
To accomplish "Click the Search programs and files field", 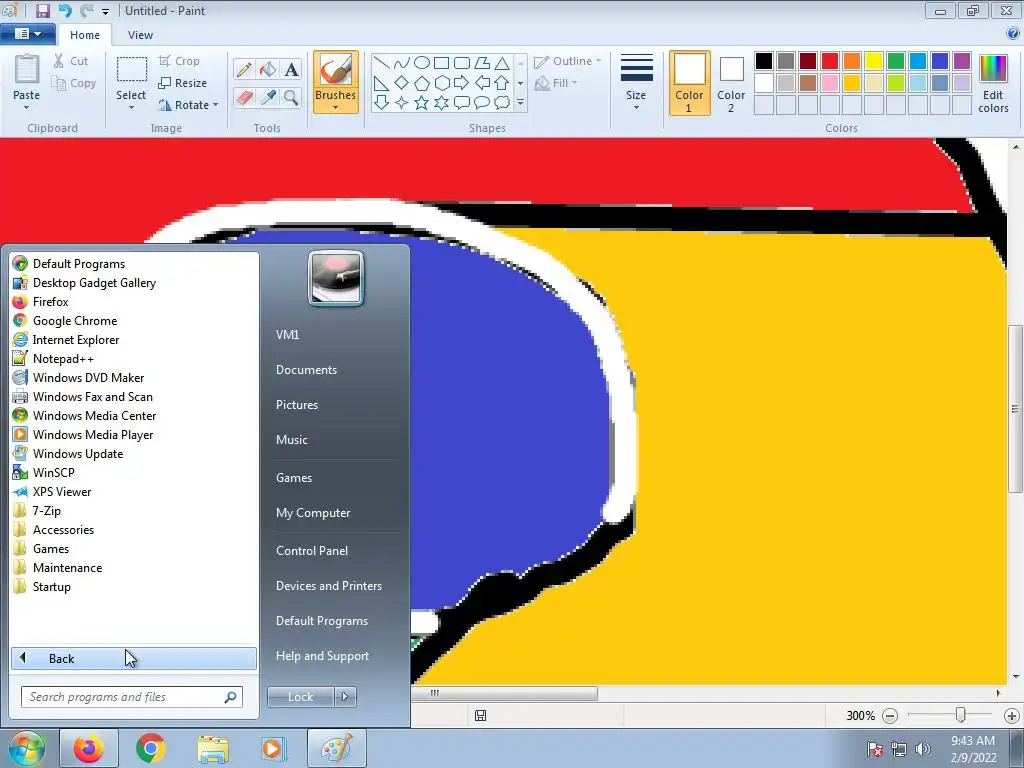I will (x=131, y=697).
